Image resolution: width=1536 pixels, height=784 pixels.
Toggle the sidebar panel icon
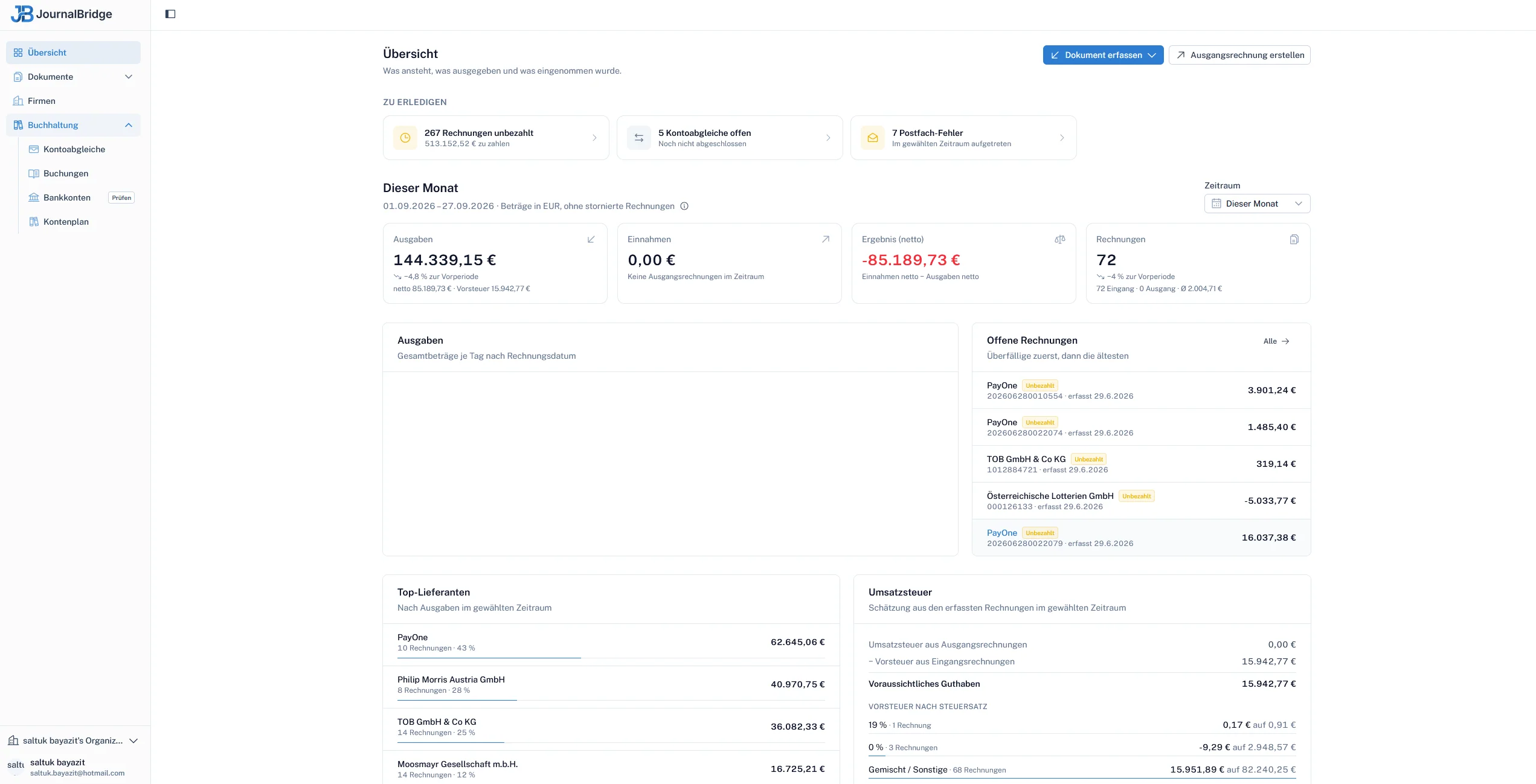170,14
